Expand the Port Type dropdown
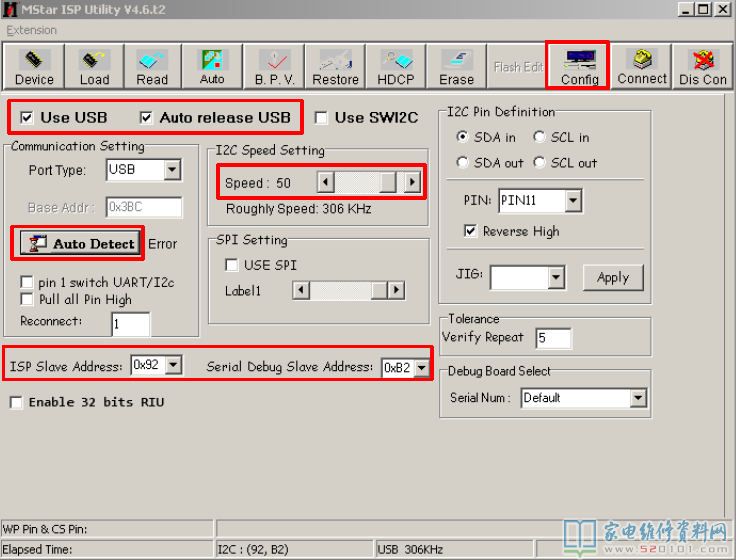Image resolution: width=736 pixels, height=560 pixels. 172,170
